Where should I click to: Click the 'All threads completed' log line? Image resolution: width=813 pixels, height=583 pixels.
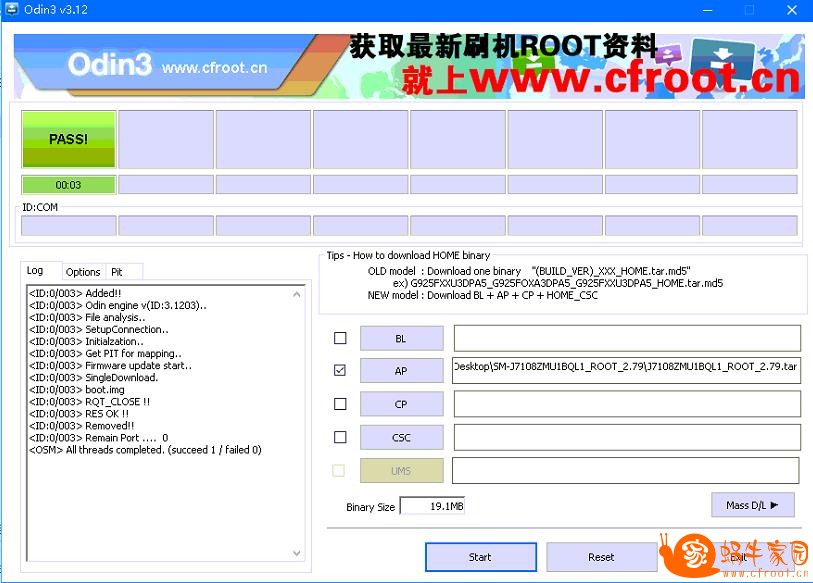[145, 450]
